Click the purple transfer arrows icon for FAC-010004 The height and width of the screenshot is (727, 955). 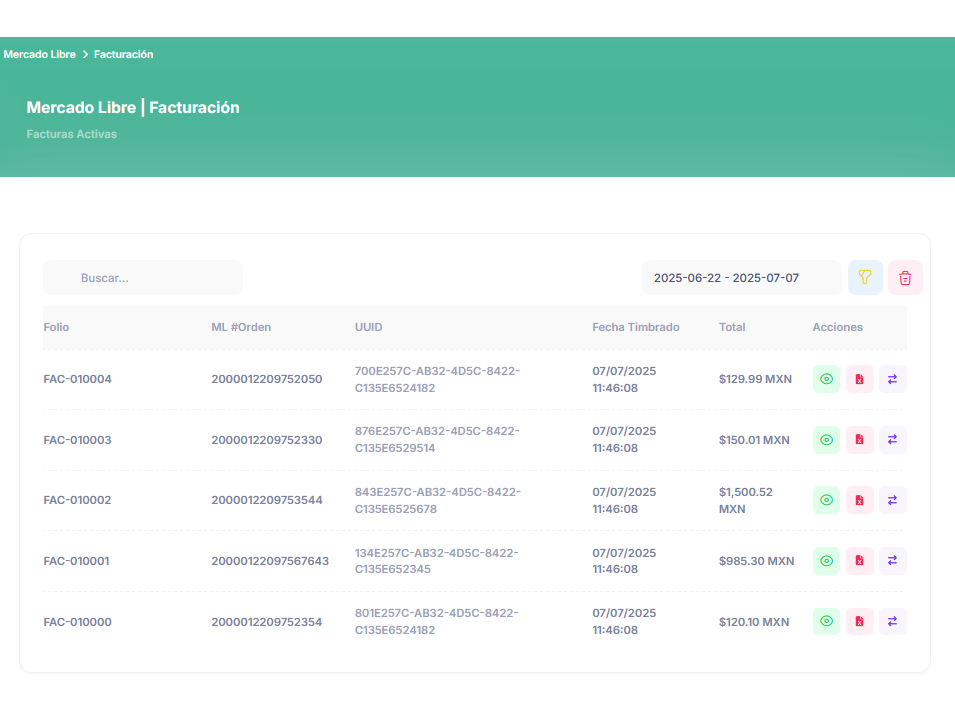(x=892, y=379)
